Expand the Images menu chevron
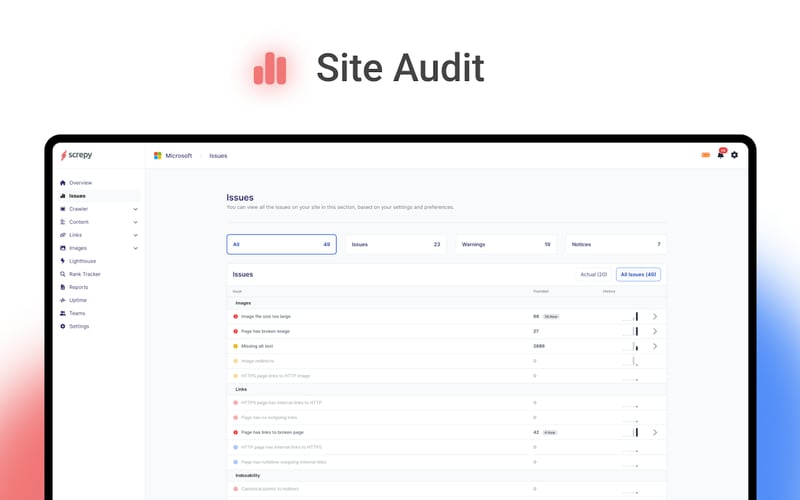This screenshot has width=800, height=500. click(135, 248)
